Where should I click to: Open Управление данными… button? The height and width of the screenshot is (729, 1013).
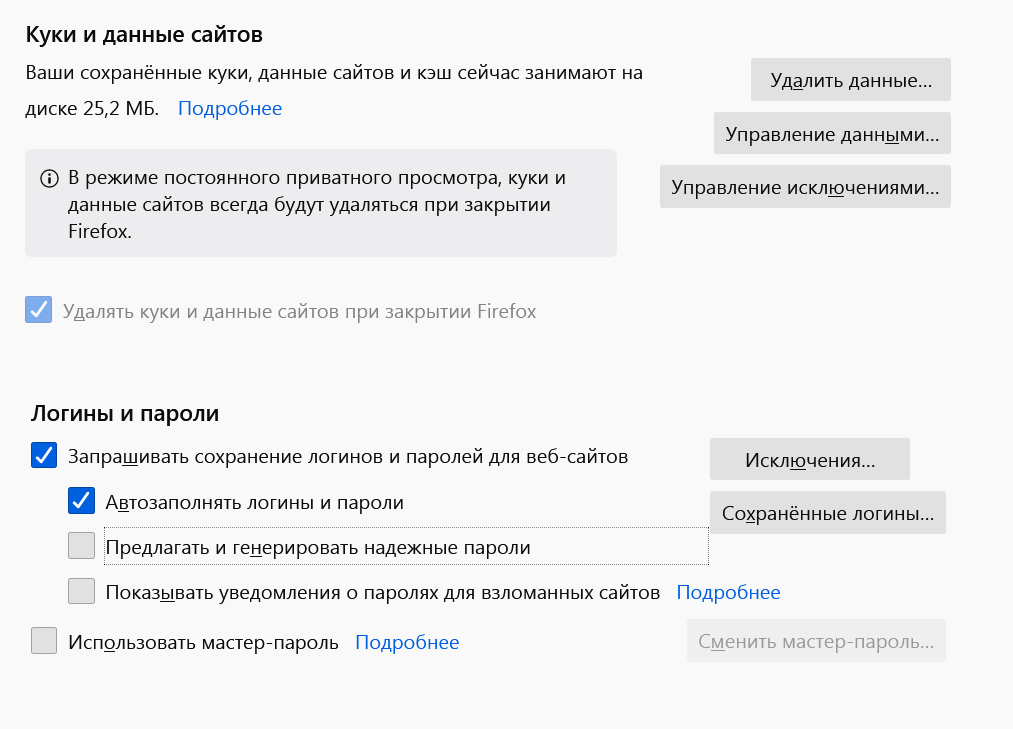point(831,133)
